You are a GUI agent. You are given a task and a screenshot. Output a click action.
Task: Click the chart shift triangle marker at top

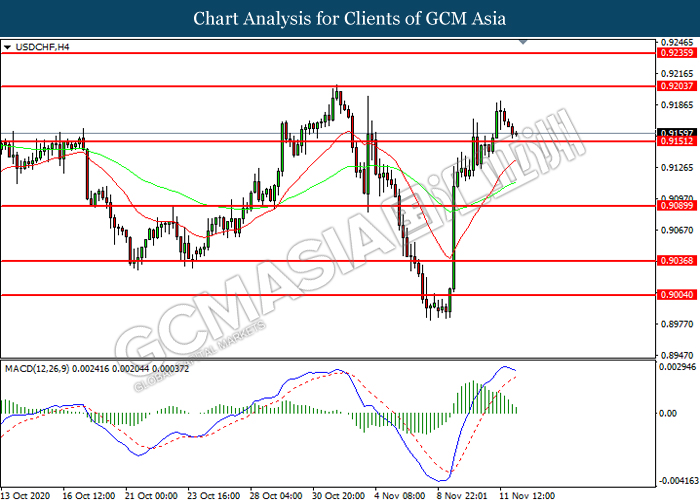tap(523, 42)
